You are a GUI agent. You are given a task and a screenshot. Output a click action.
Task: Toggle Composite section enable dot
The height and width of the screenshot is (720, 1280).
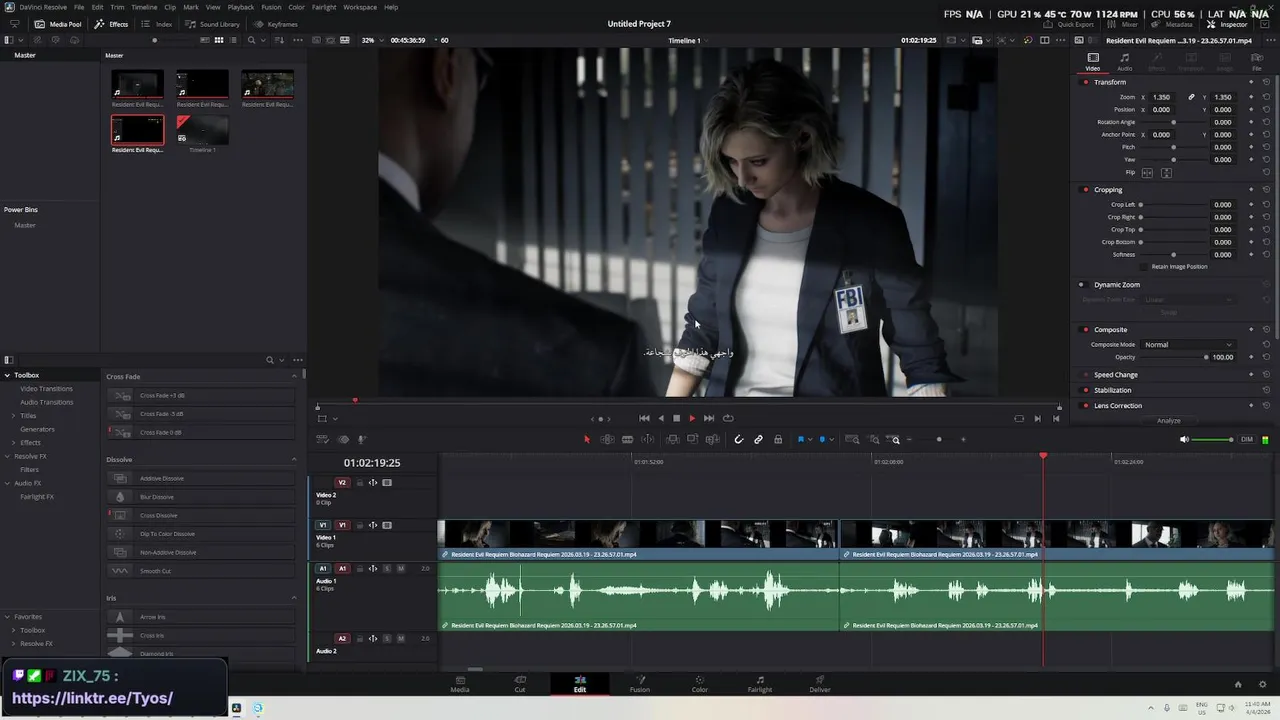[x=1086, y=329]
